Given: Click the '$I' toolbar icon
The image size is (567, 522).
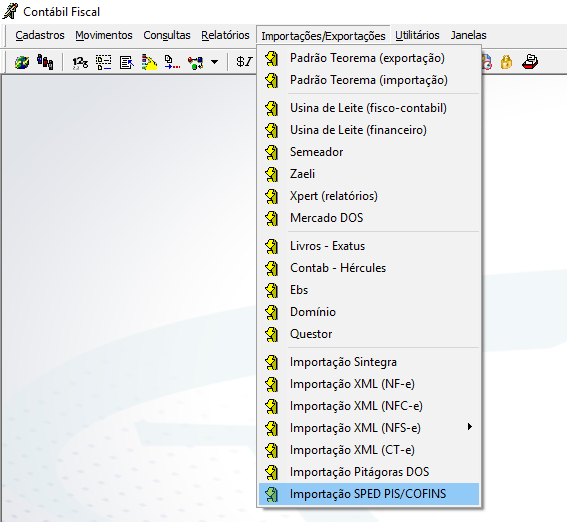Looking at the screenshot, I should click(x=244, y=62).
